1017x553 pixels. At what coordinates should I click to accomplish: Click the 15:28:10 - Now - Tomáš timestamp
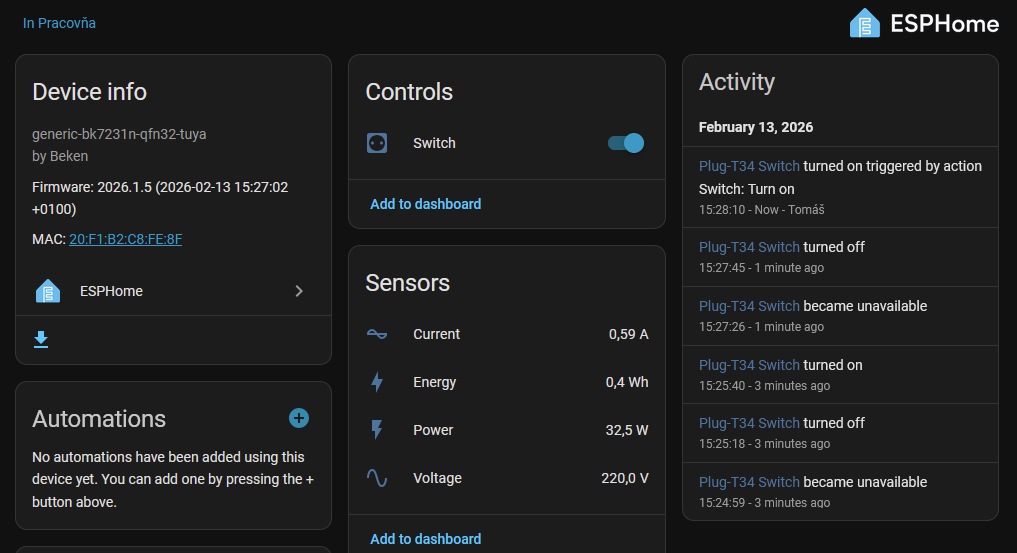click(761, 210)
